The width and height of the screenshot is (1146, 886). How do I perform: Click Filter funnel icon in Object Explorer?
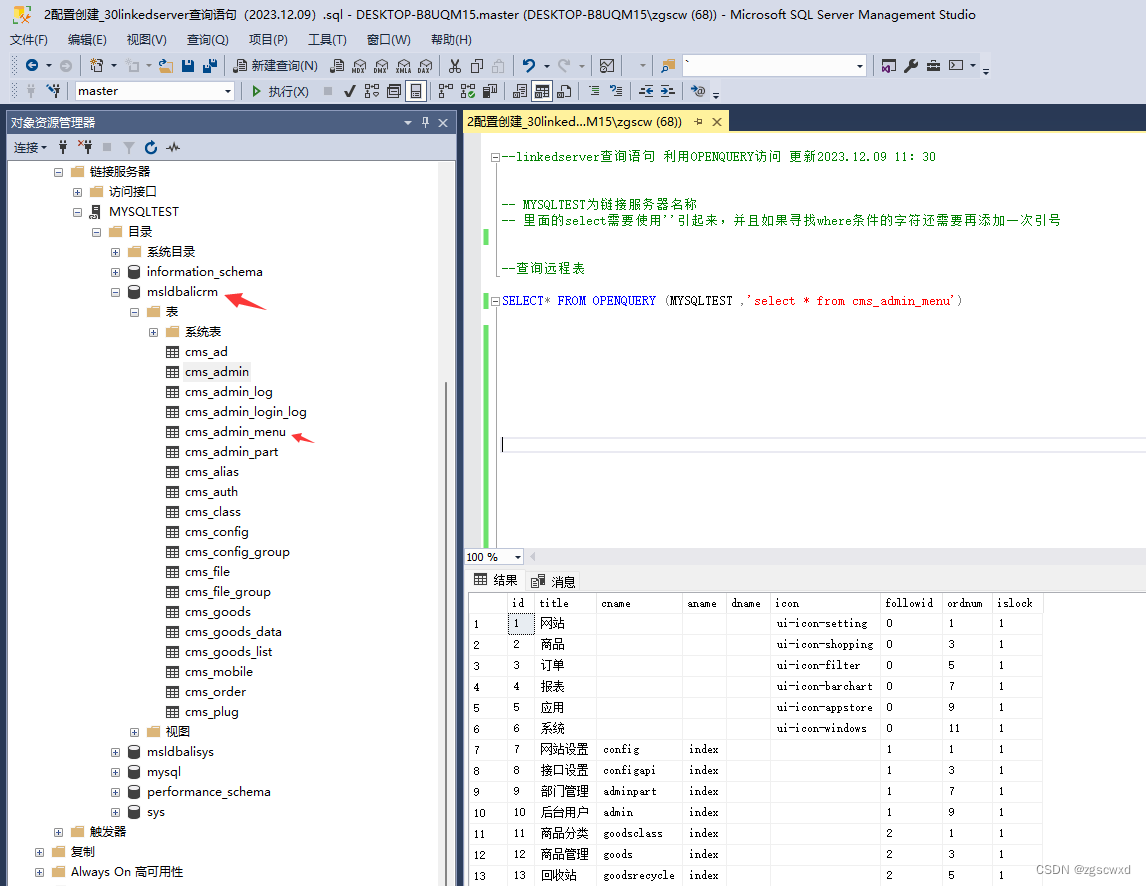point(129,148)
